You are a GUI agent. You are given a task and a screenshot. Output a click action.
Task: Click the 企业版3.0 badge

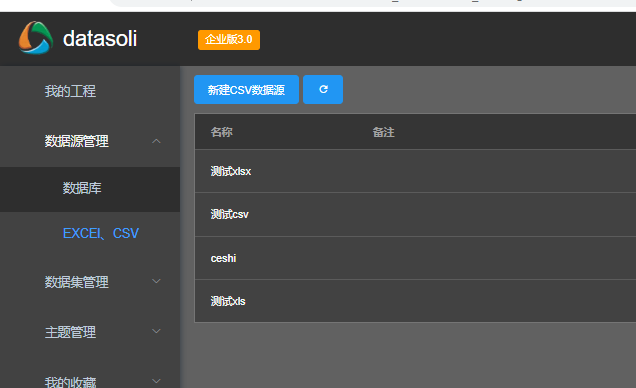tap(229, 40)
